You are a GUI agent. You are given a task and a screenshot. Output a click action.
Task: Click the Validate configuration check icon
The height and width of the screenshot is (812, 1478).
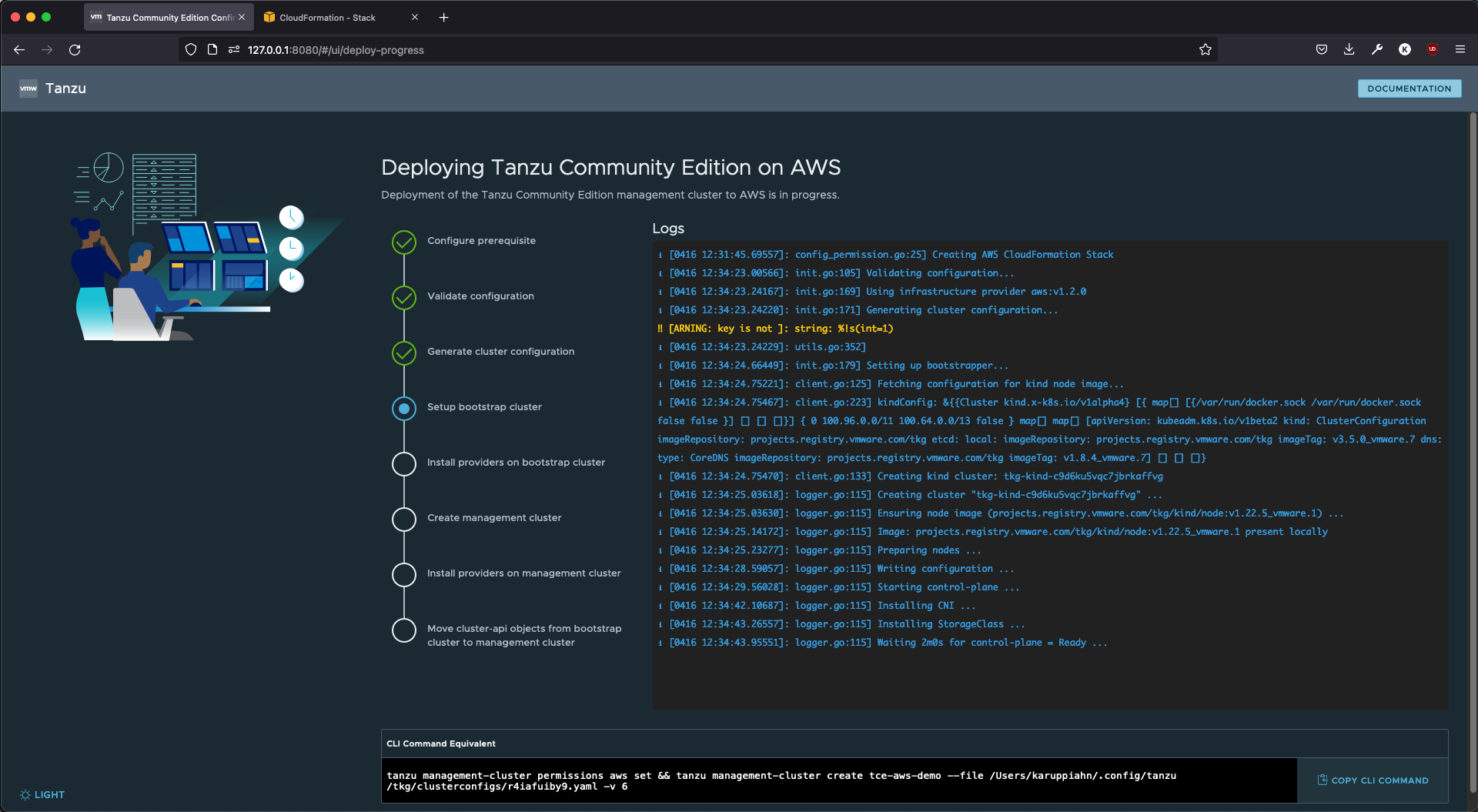(x=404, y=298)
